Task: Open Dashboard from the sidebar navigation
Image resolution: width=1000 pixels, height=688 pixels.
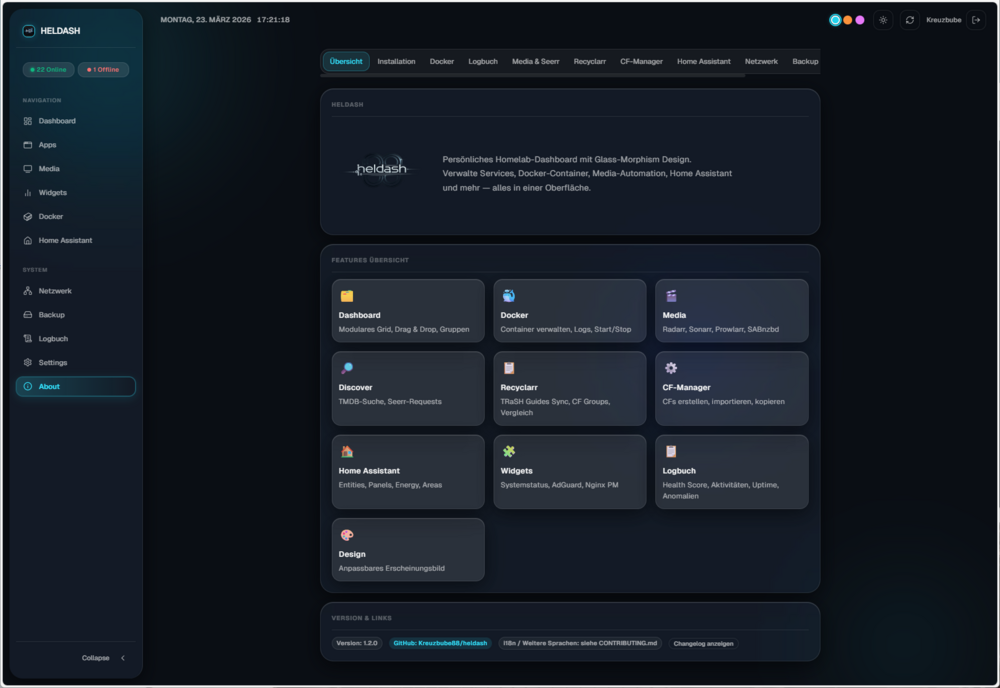Action: click(x=75, y=121)
